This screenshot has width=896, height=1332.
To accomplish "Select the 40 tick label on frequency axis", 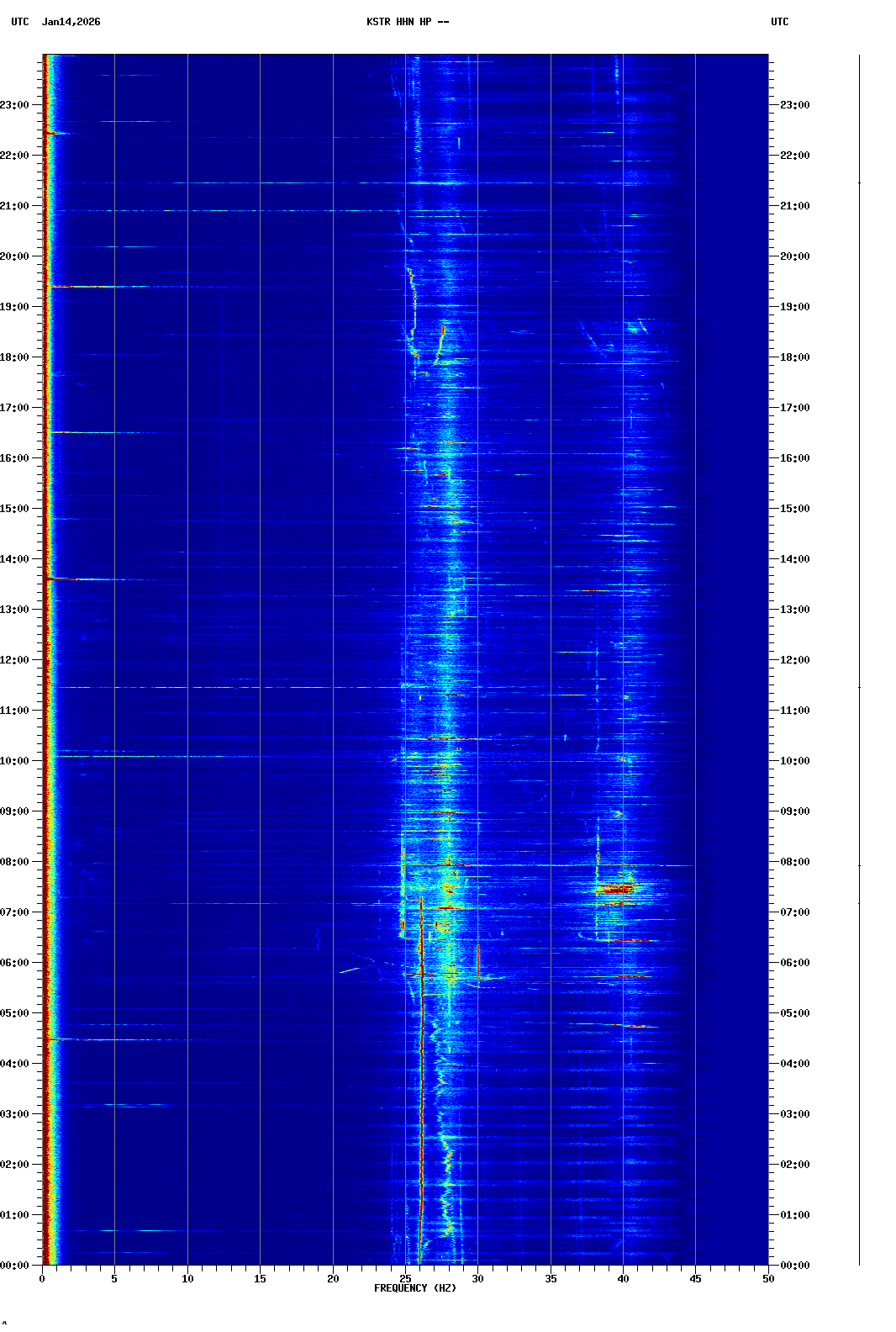I will 623,1279.
